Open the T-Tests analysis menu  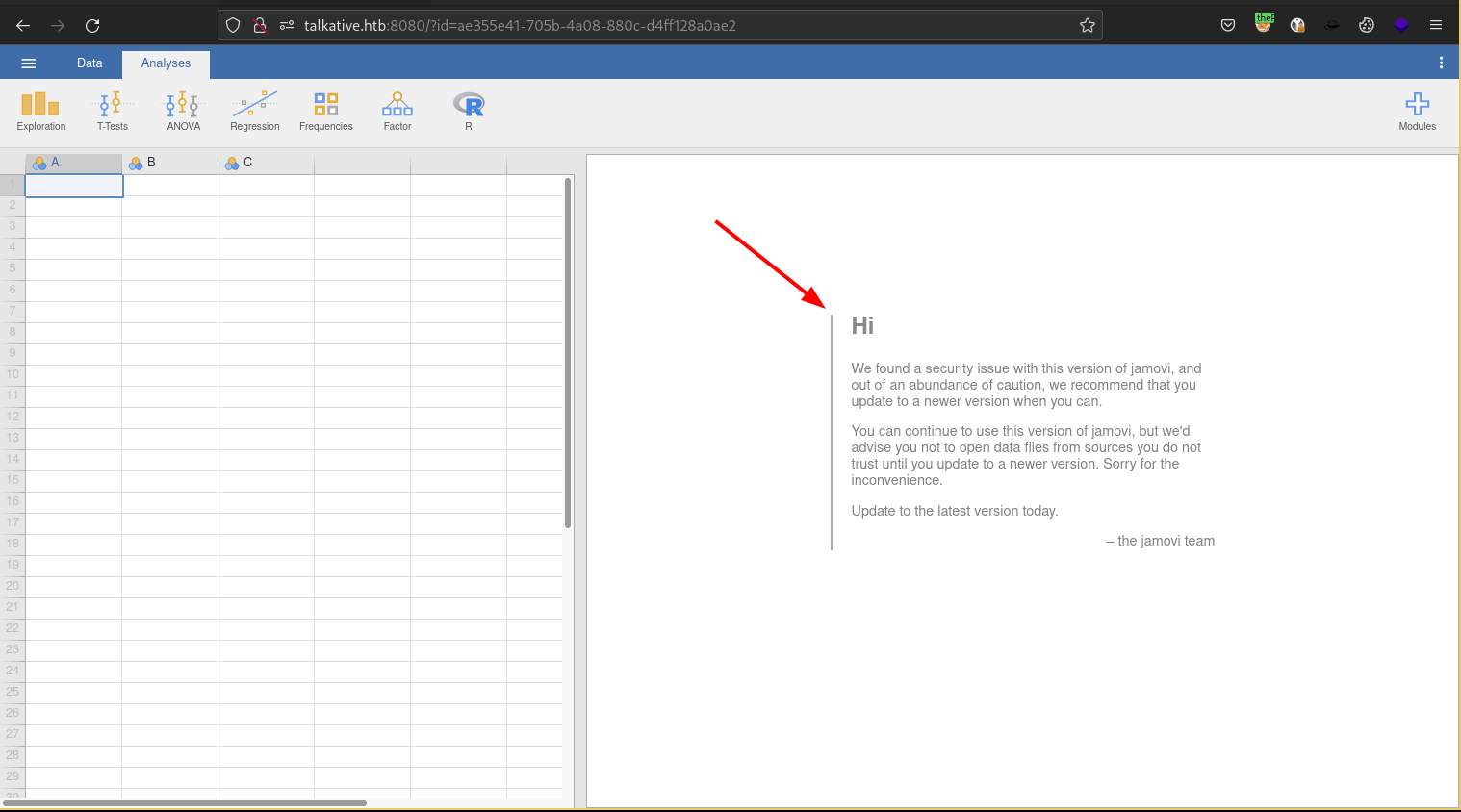click(112, 111)
